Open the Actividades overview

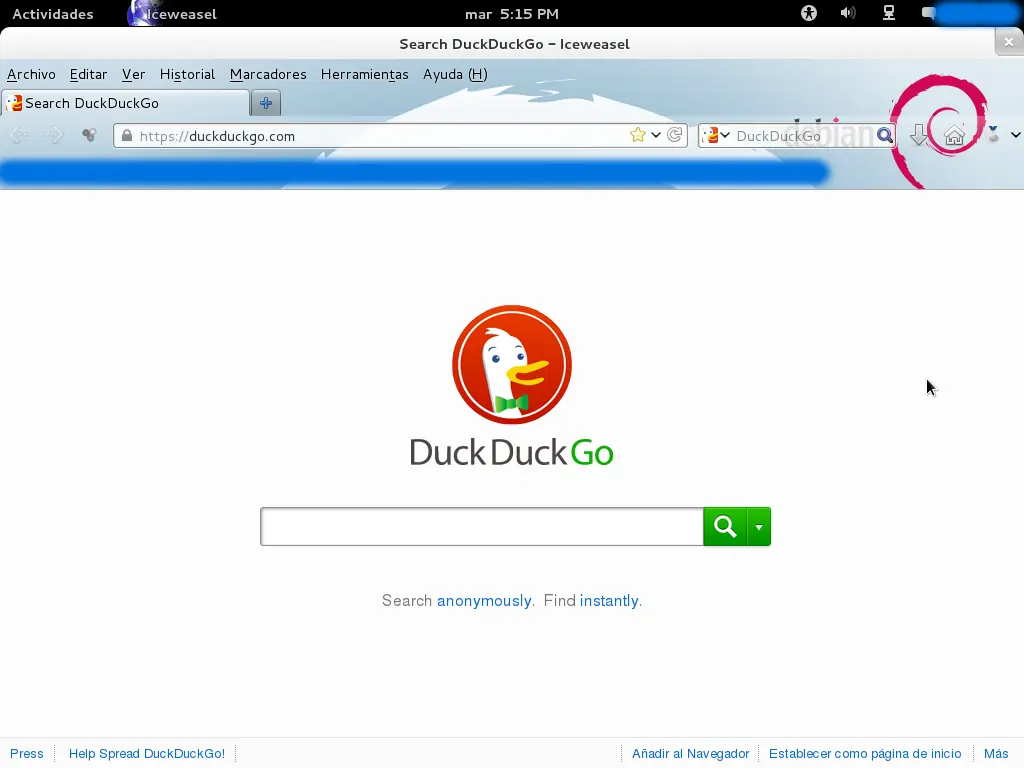pyautogui.click(x=53, y=14)
